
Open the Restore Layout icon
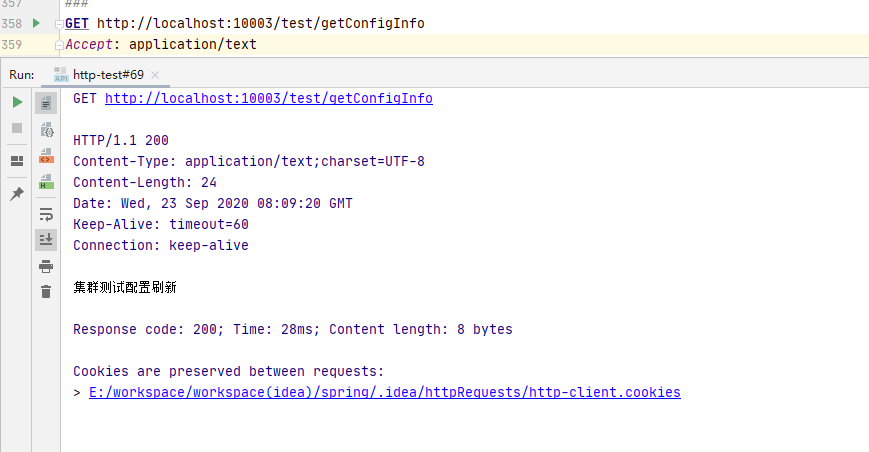point(17,160)
